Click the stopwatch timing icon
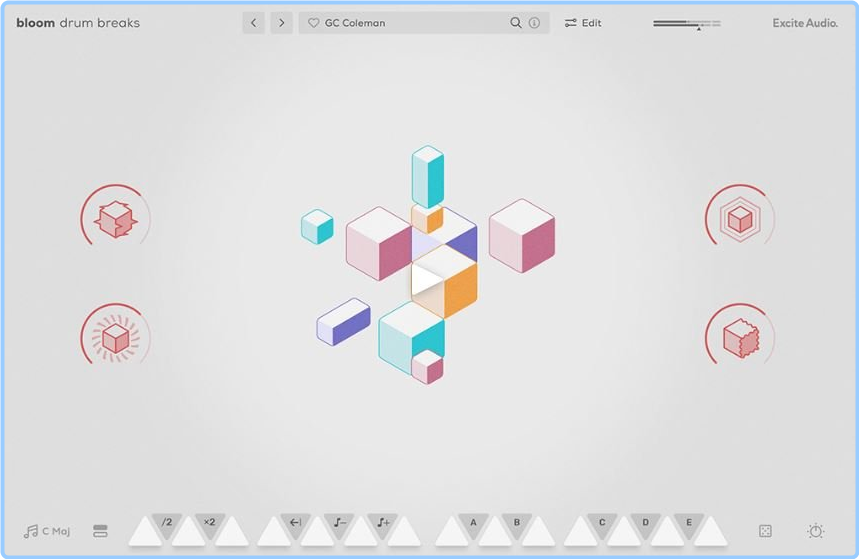 pos(816,531)
